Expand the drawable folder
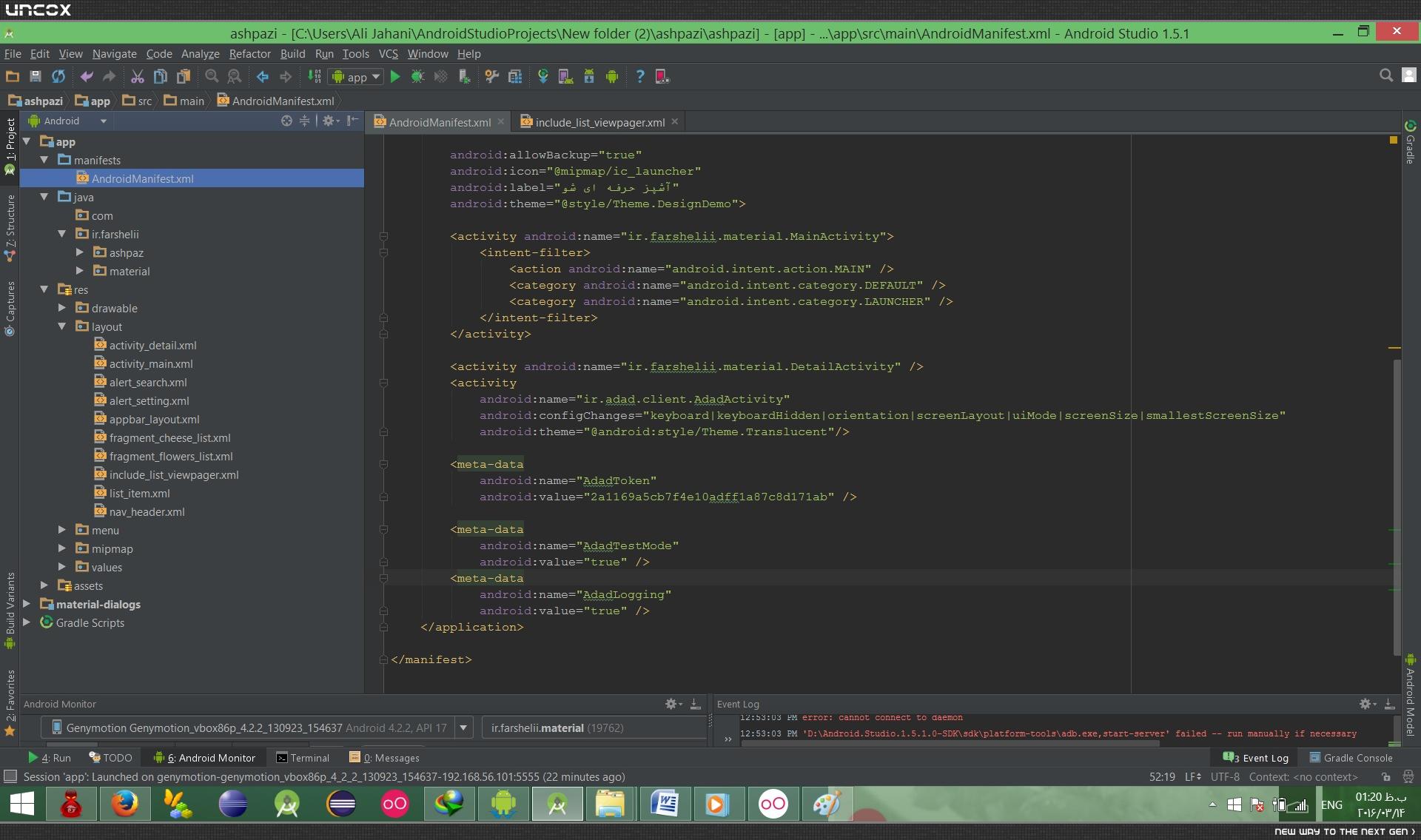Image resolution: width=1421 pixels, height=840 pixels. 62,308
